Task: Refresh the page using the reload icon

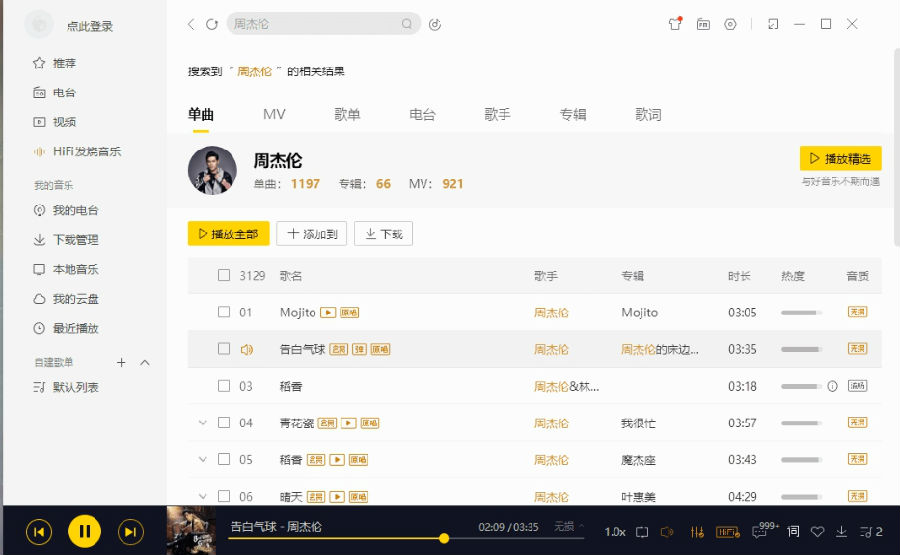Action: pyautogui.click(x=211, y=24)
